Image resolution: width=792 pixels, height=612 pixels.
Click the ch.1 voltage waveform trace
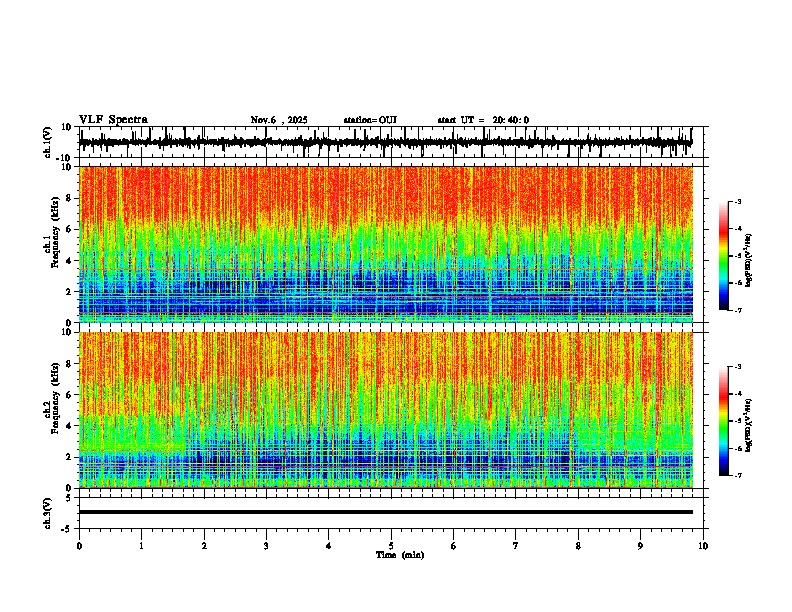pos(385,142)
